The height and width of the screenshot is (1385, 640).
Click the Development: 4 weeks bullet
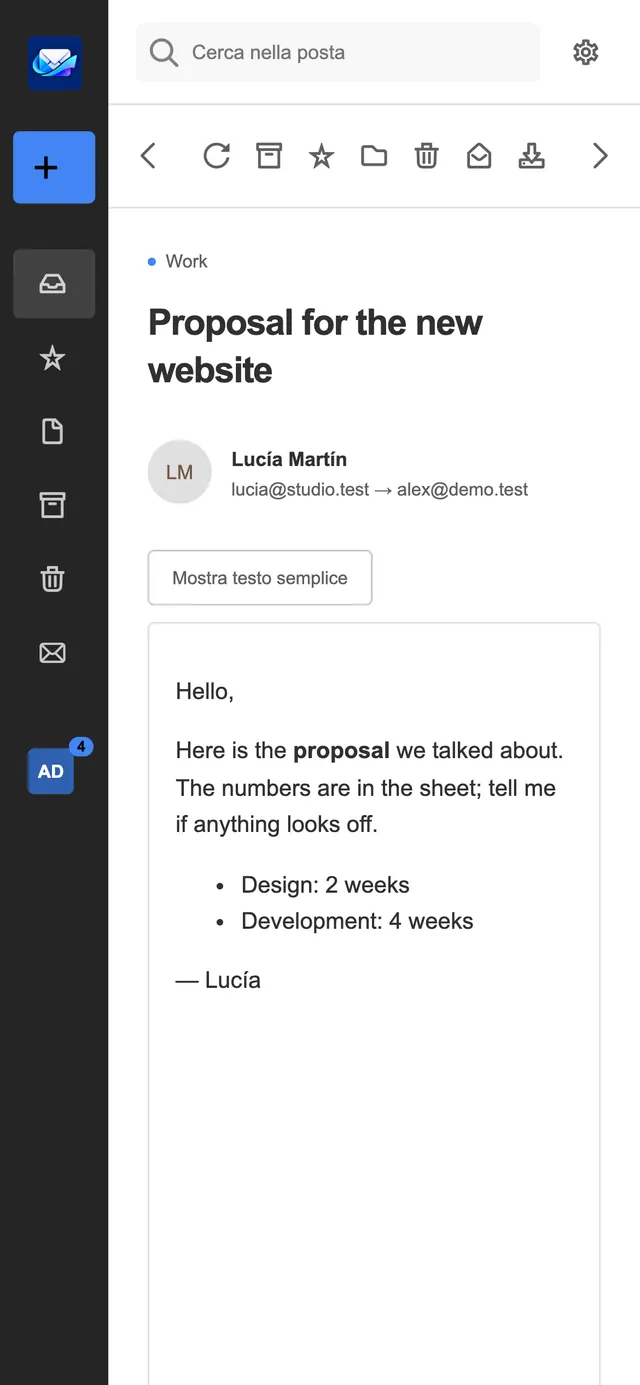click(x=357, y=921)
